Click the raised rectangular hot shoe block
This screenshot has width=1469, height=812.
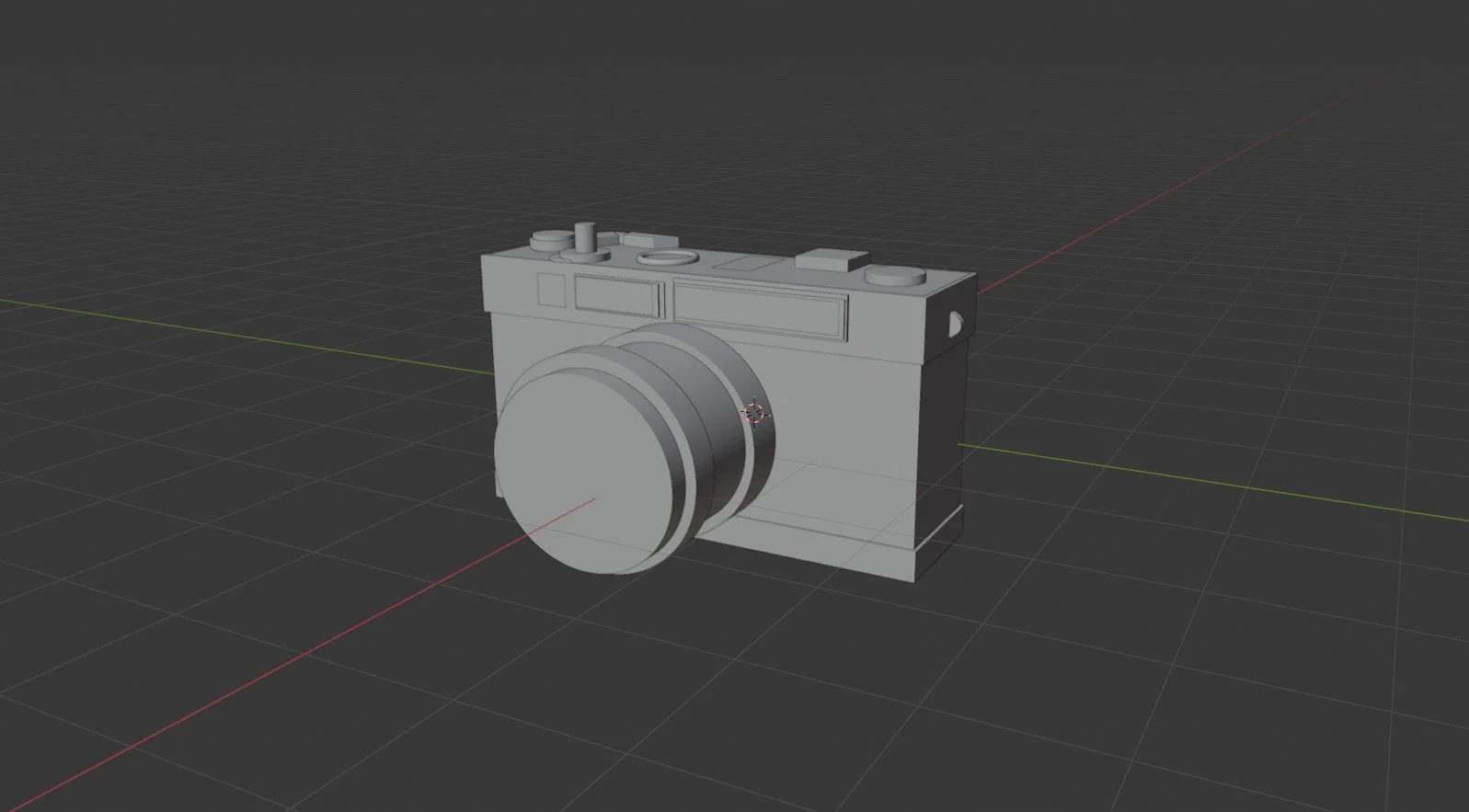point(832,259)
